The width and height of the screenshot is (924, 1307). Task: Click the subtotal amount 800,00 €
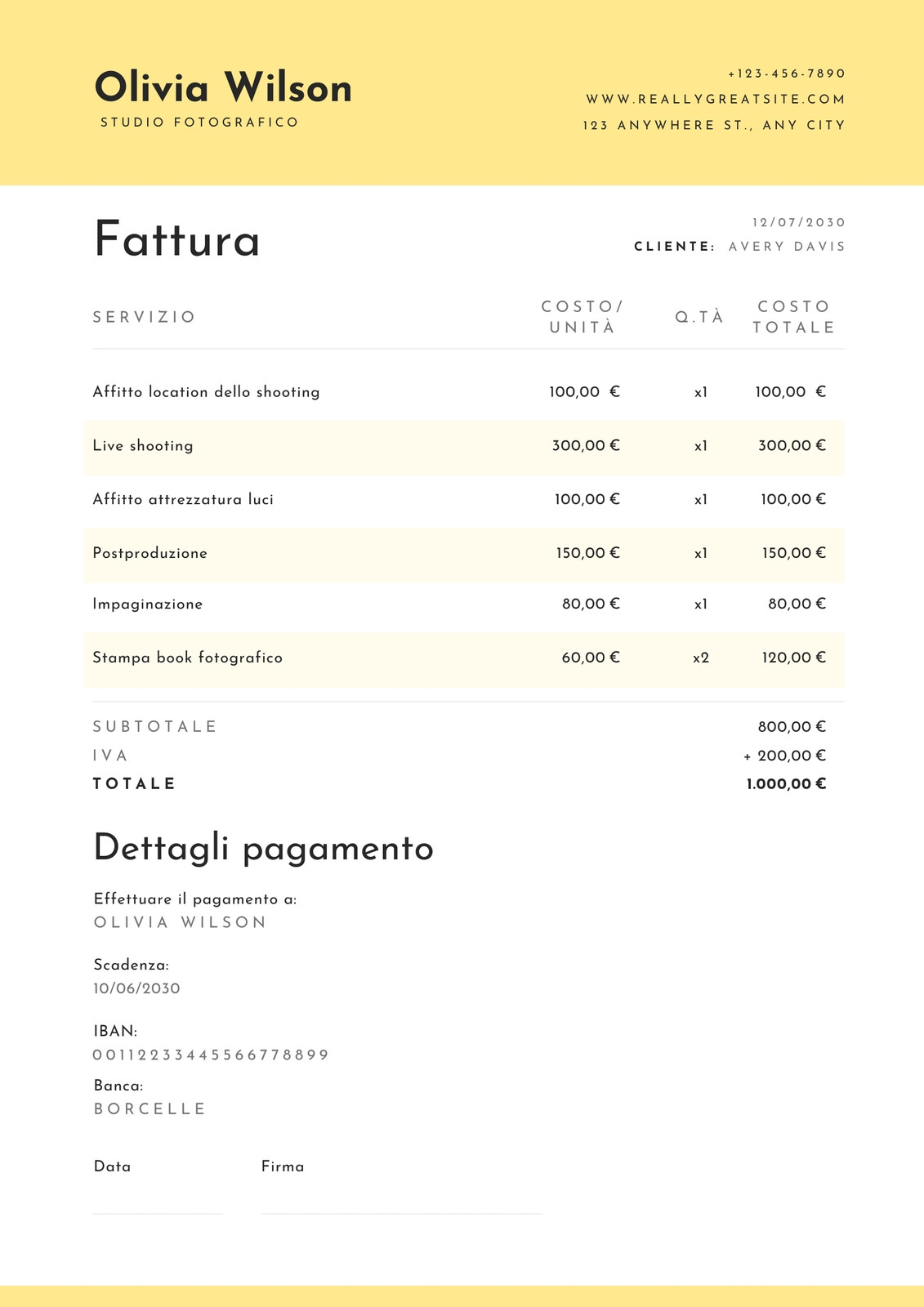point(792,726)
